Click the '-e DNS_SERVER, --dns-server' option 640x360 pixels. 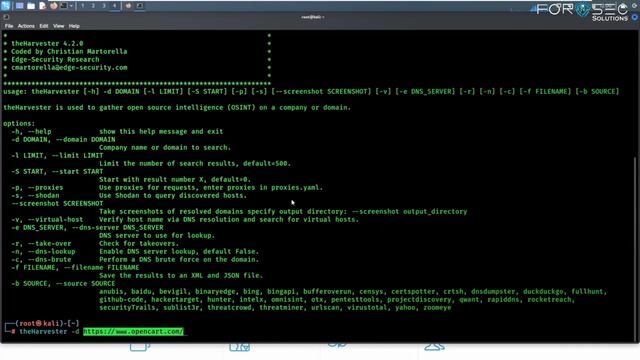point(87,227)
